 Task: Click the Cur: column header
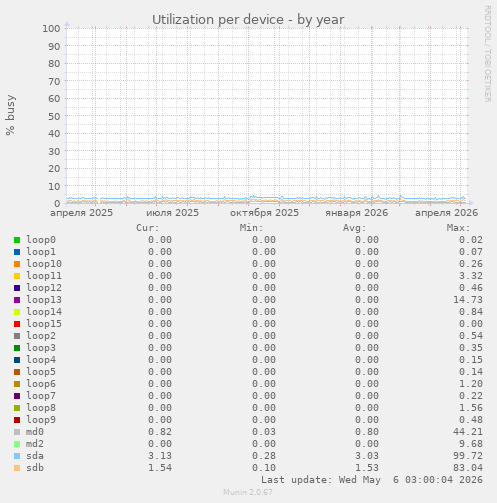[x=148, y=228]
